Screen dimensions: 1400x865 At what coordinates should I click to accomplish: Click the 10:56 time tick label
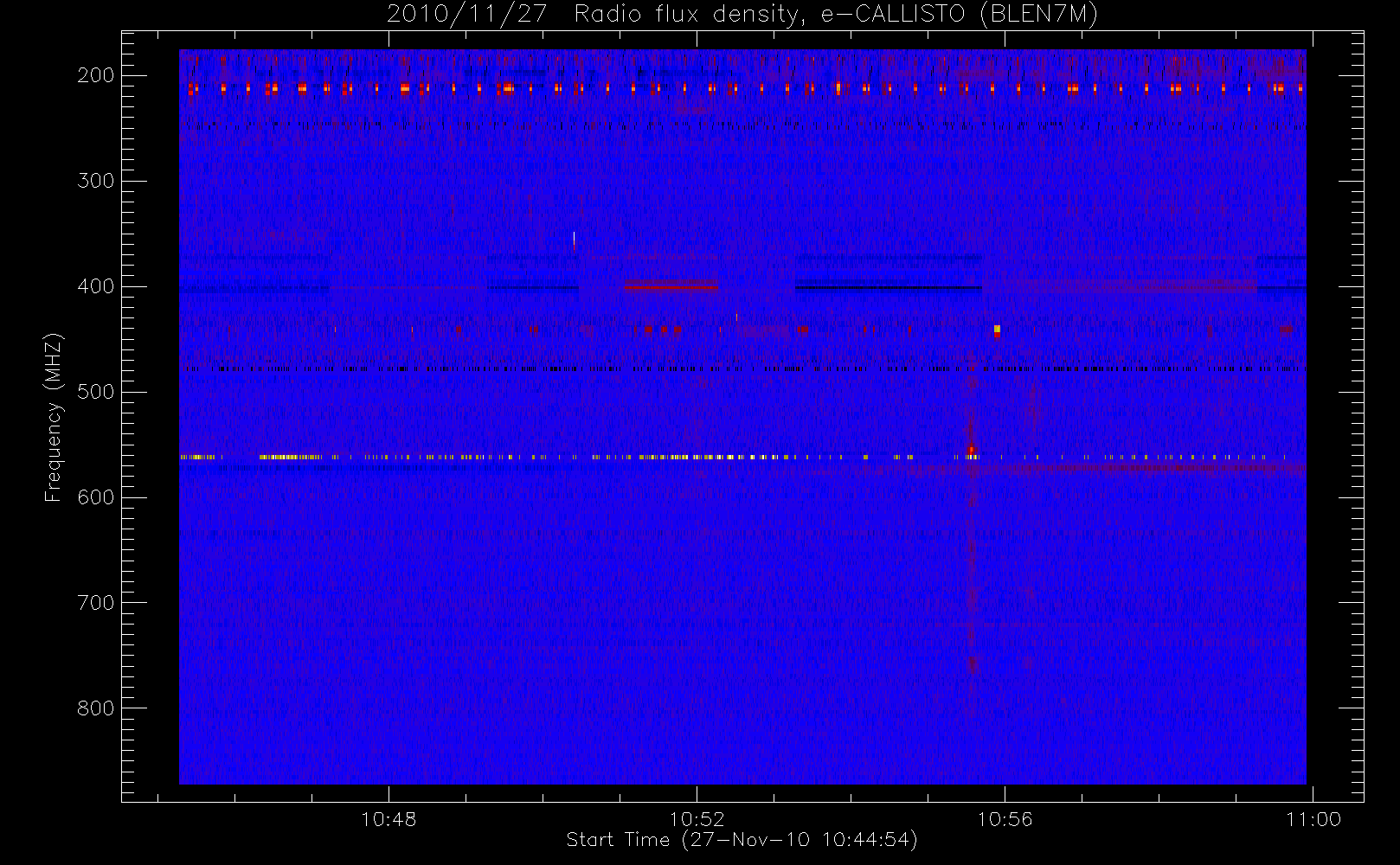click(1005, 819)
